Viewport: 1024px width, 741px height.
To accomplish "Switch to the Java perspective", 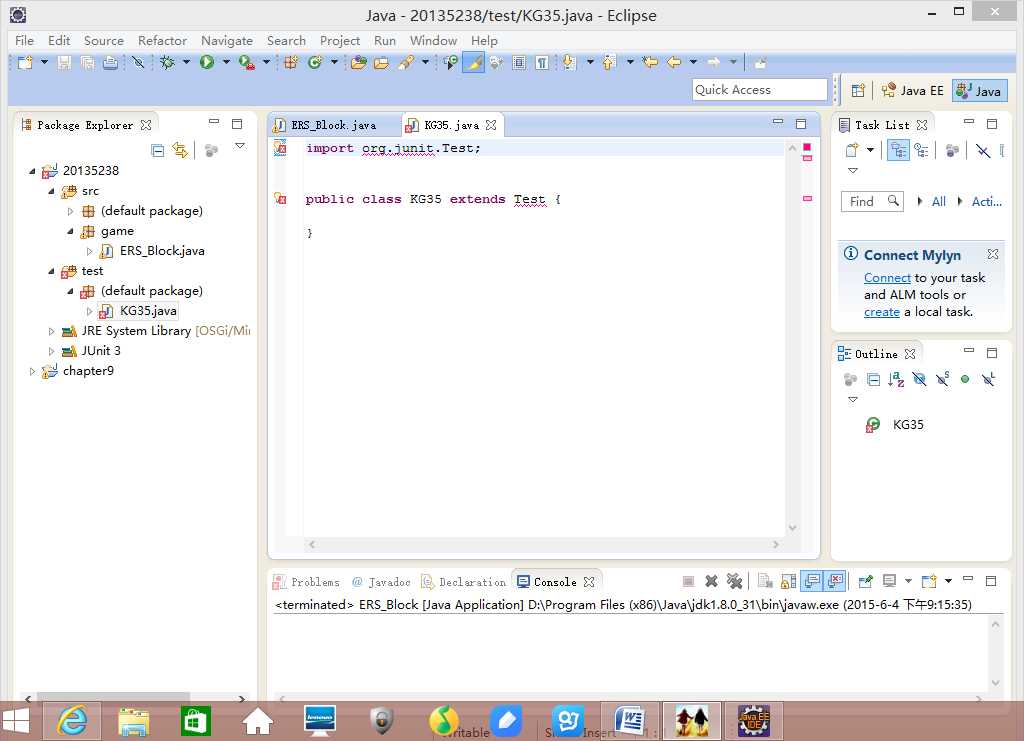I will pos(979,91).
